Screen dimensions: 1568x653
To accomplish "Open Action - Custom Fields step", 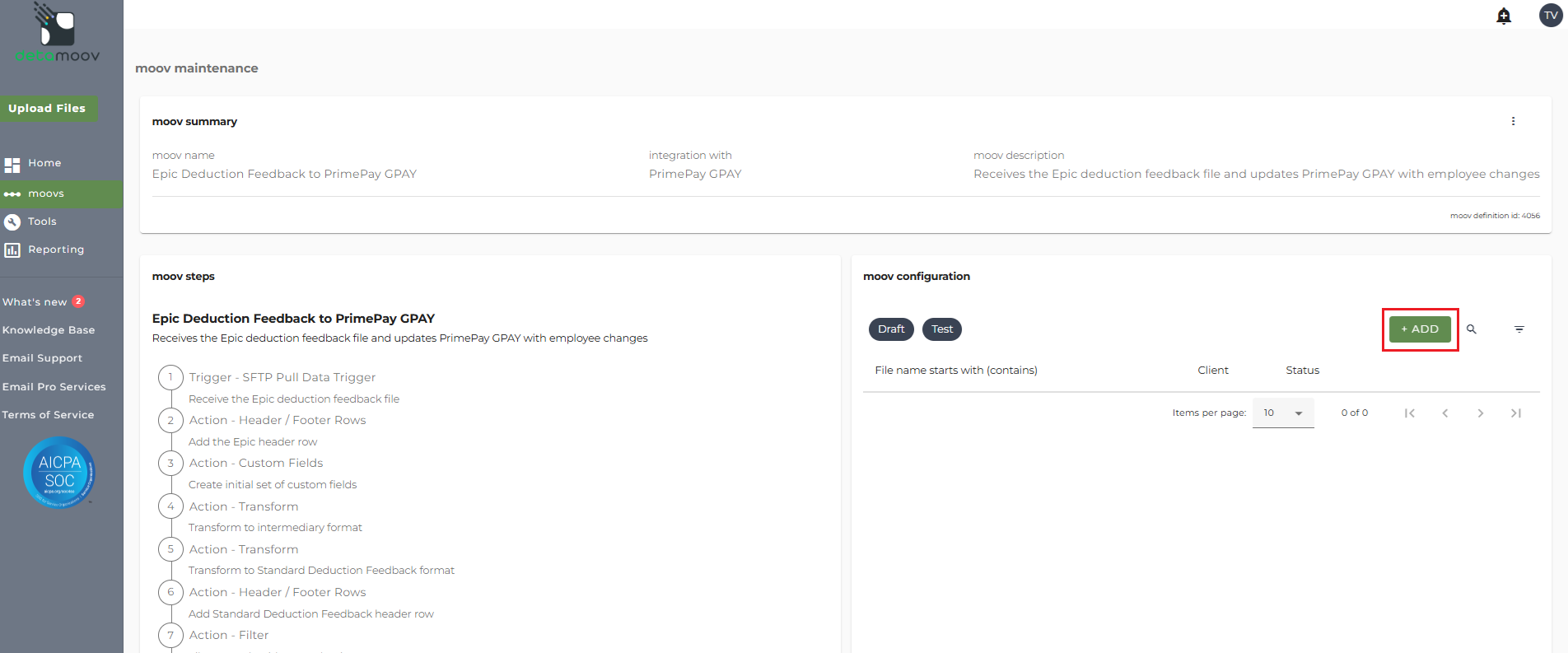I will pyautogui.click(x=256, y=463).
